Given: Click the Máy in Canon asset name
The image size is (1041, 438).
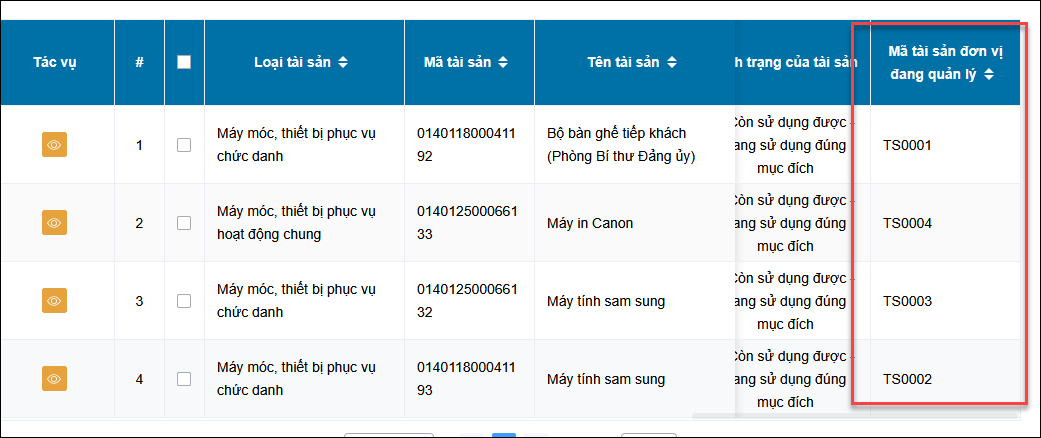Looking at the screenshot, I should 590,223.
